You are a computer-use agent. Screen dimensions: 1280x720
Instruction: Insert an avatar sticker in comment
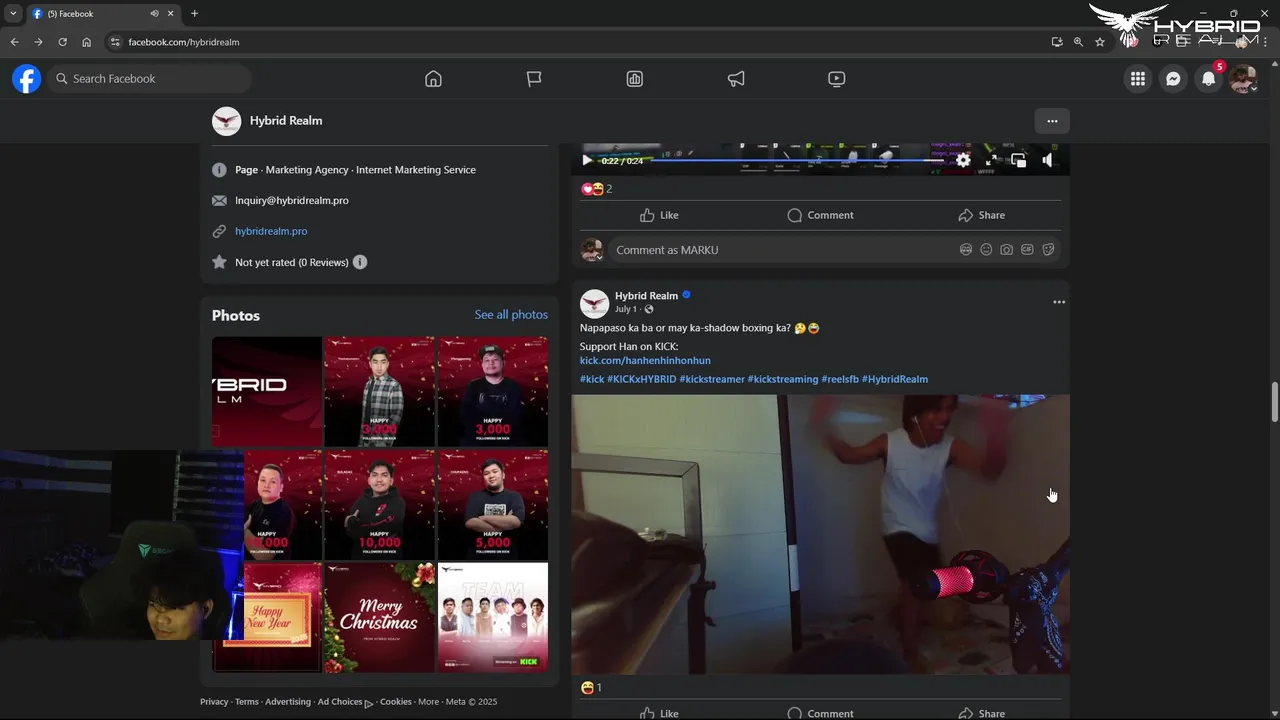[x=966, y=250]
